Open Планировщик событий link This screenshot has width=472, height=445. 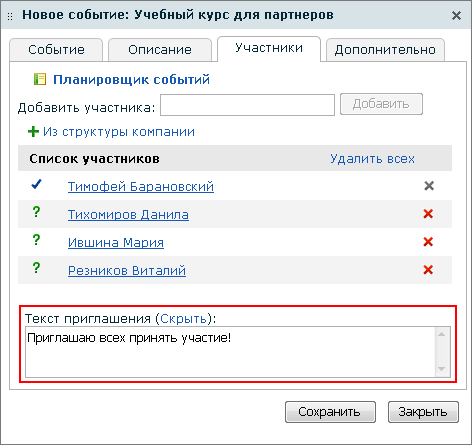click(x=131, y=80)
